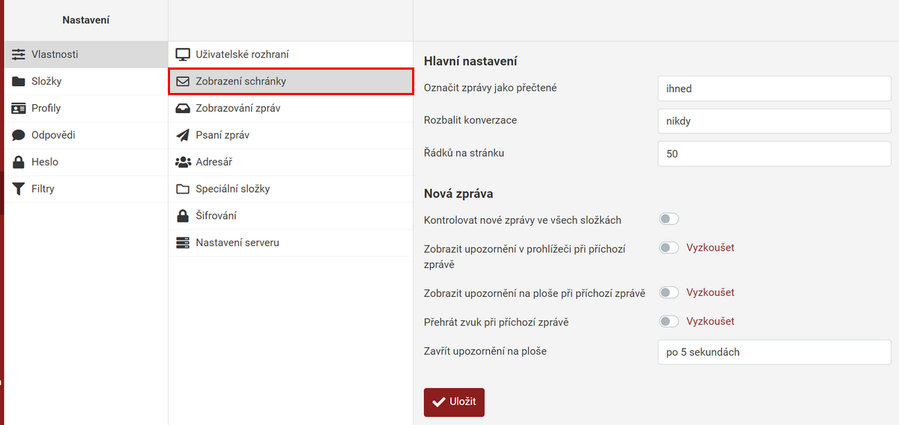Toggle checking new messages in all folders

[668, 219]
